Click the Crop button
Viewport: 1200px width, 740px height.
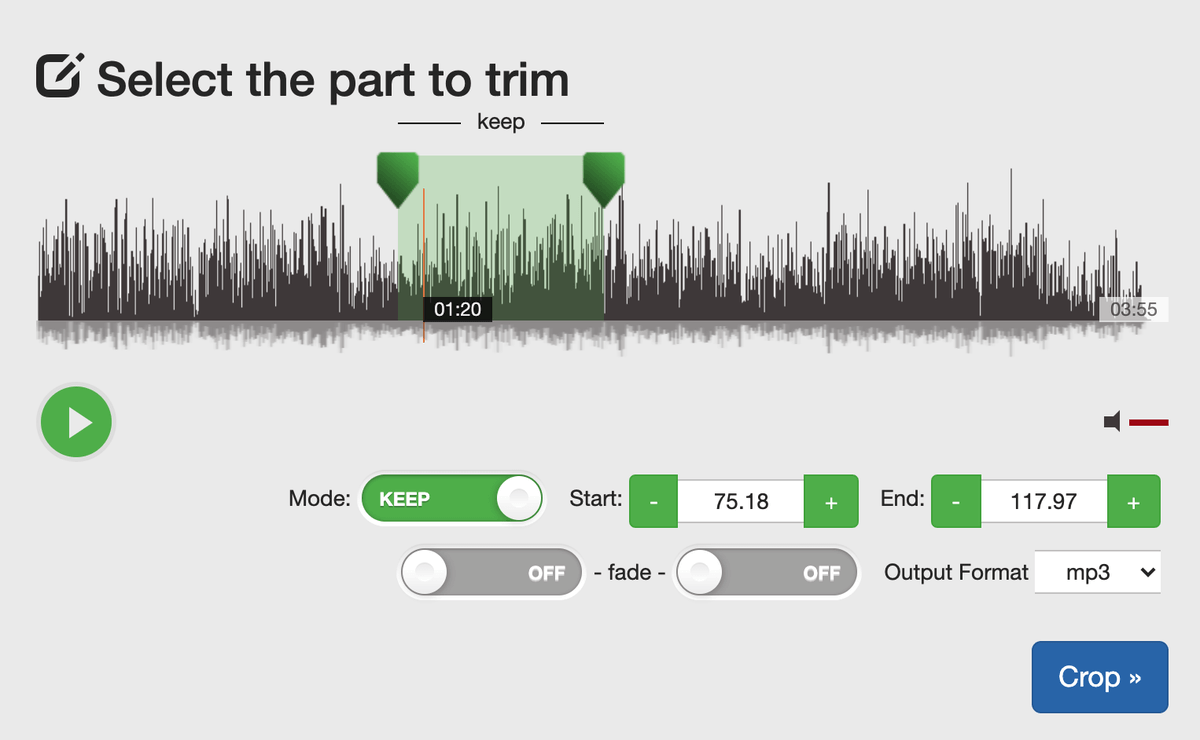pyautogui.click(x=1100, y=677)
